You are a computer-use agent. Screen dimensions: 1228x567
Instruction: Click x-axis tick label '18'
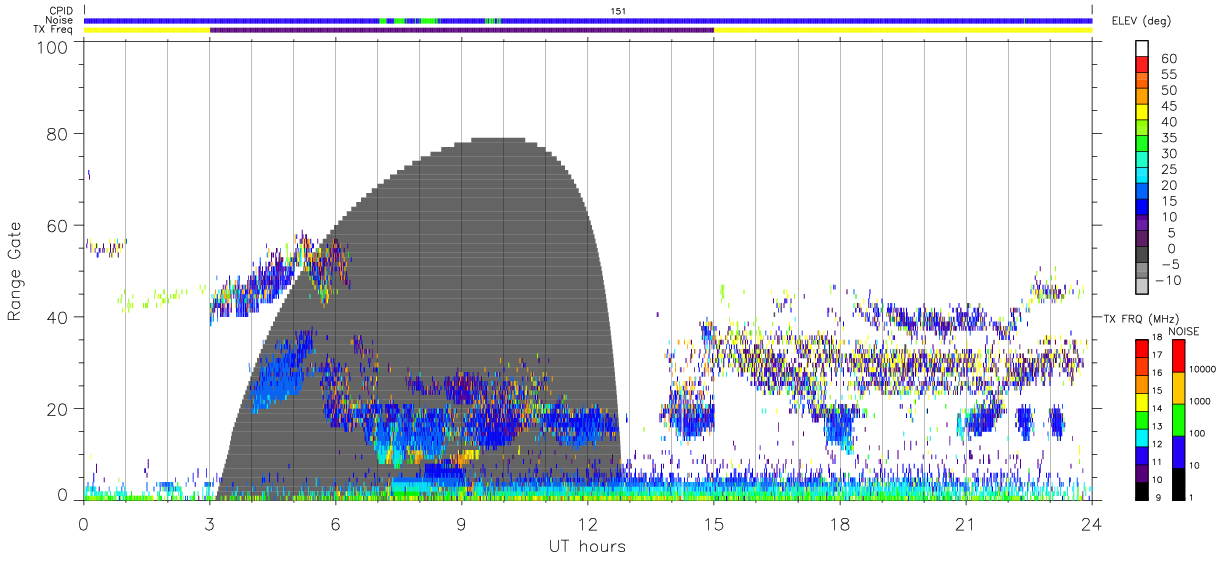(x=840, y=523)
